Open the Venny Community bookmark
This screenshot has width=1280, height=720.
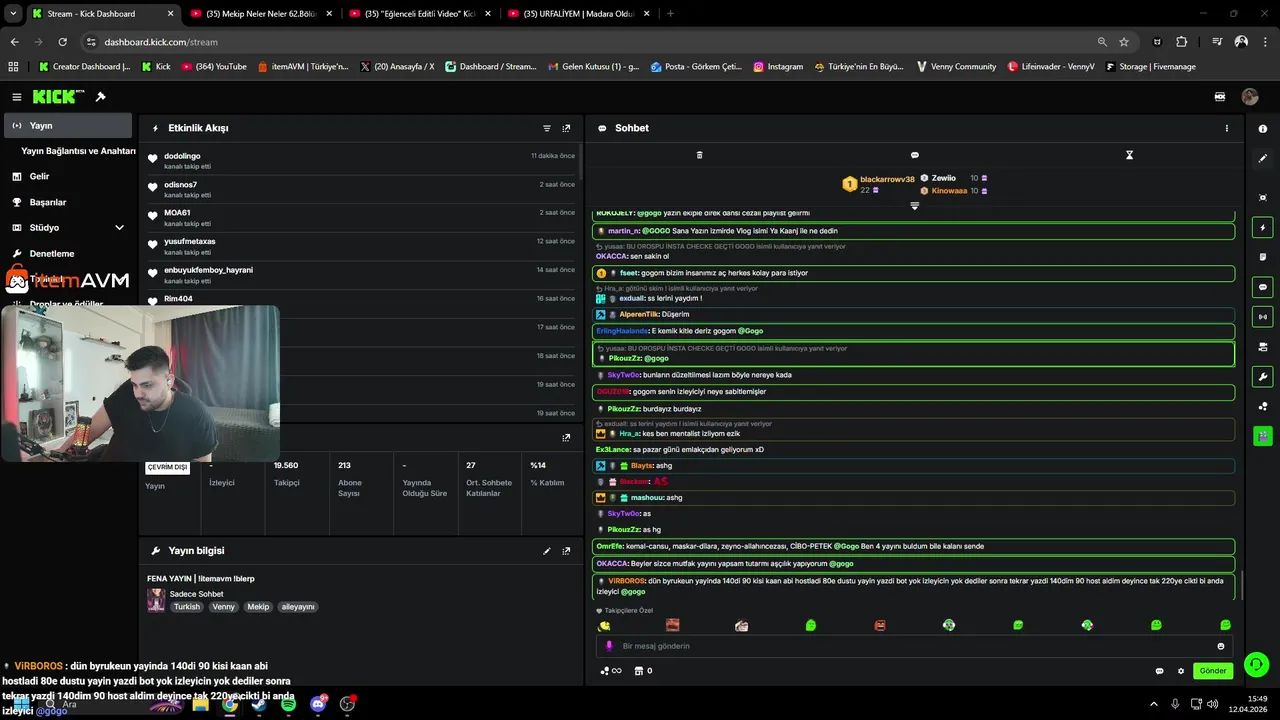[x=956, y=67]
